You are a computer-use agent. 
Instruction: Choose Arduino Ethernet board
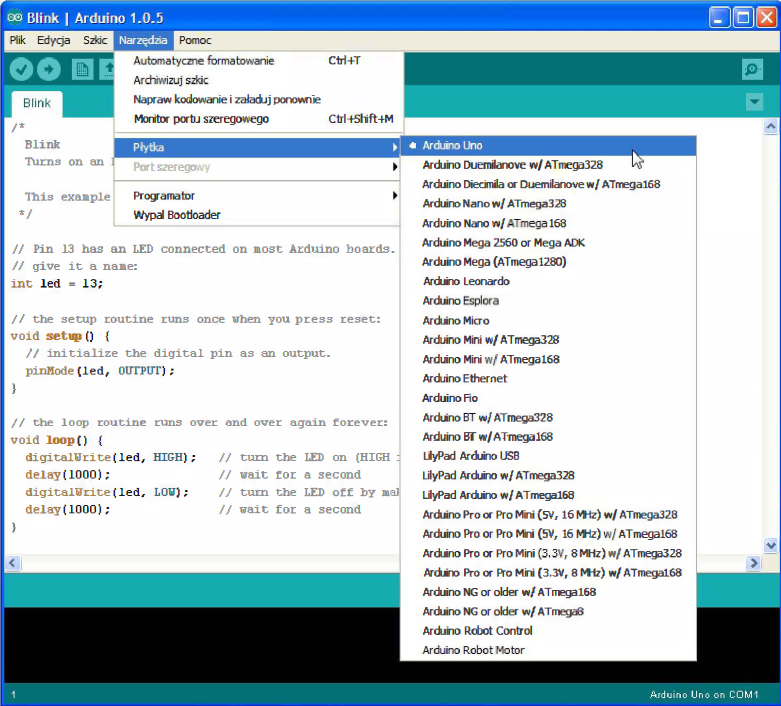tap(548, 379)
